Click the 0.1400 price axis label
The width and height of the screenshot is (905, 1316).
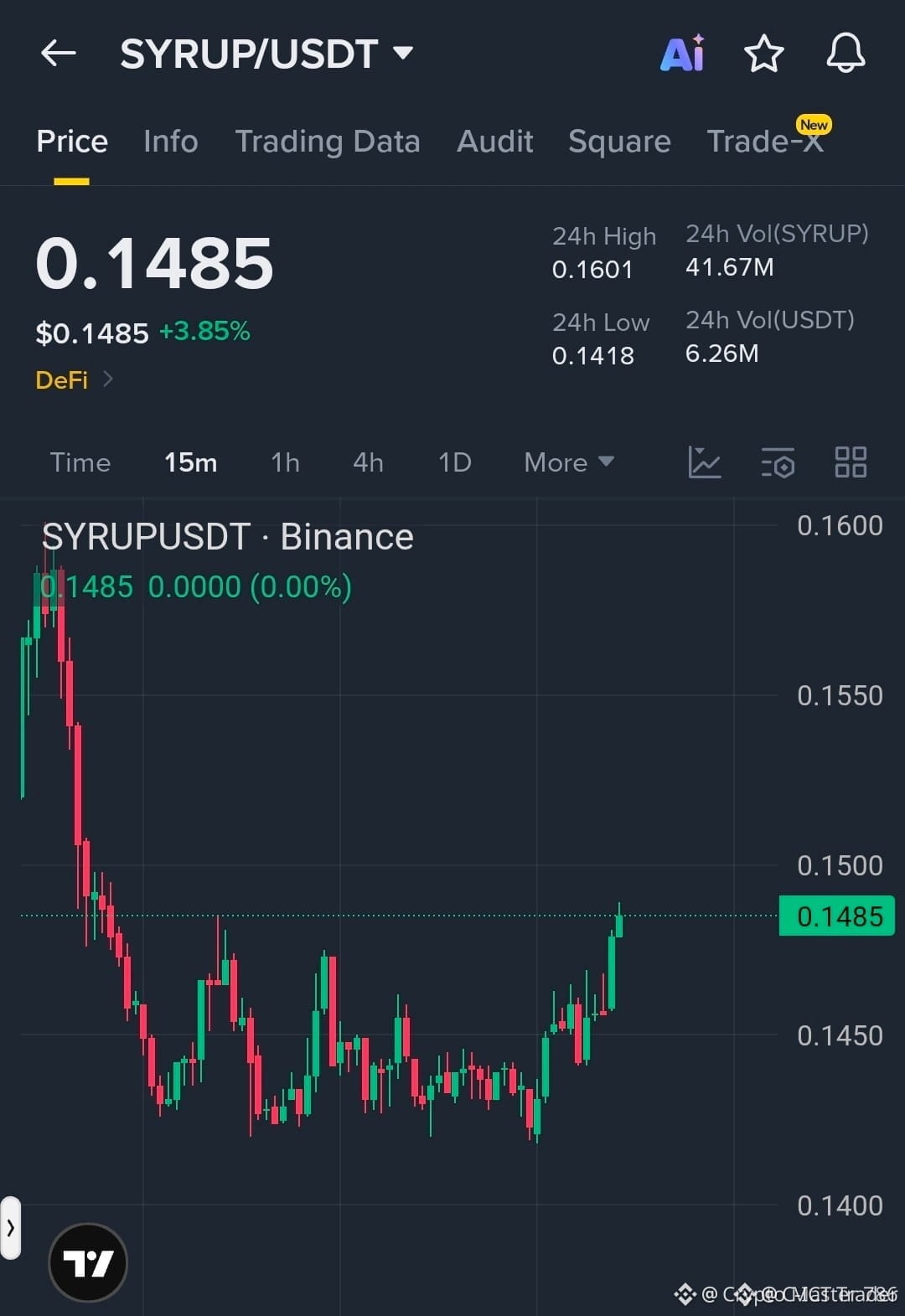pos(840,1206)
